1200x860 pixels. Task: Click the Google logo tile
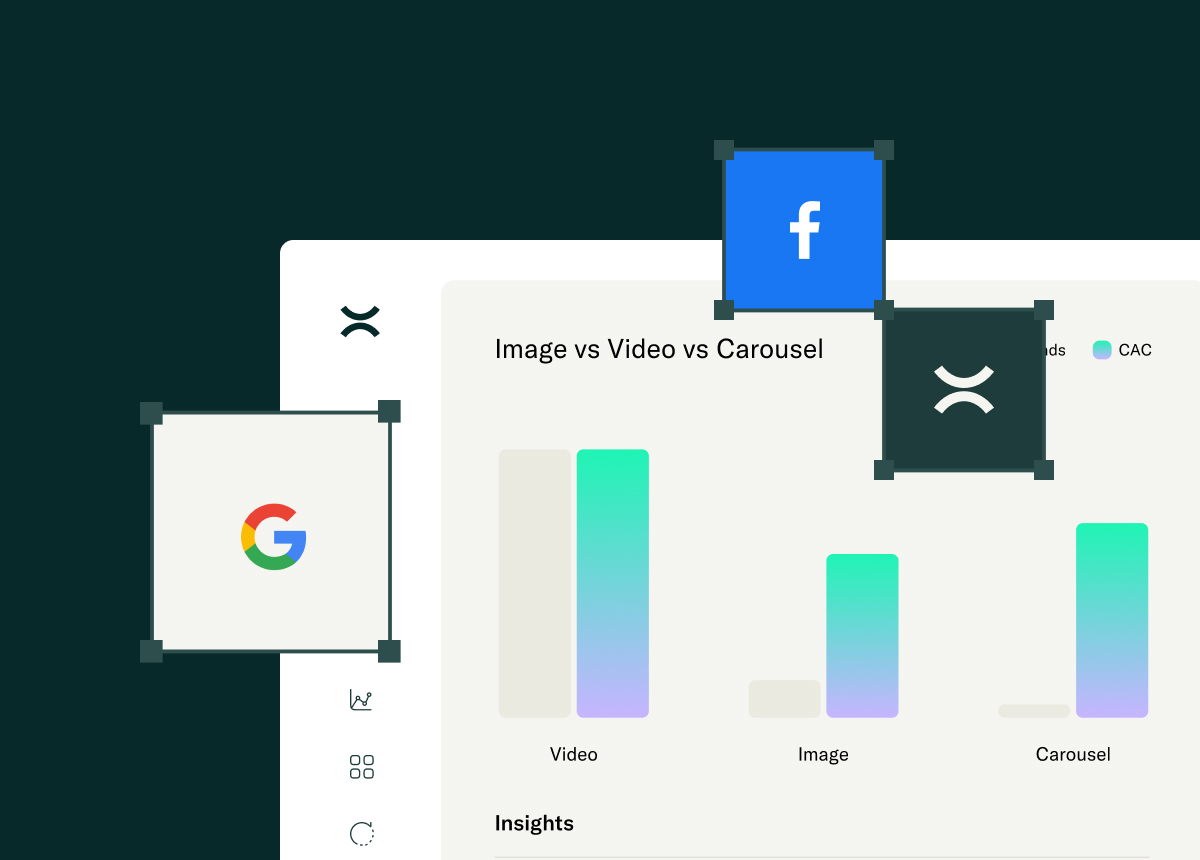pyautogui.click(x=271, y=531)
